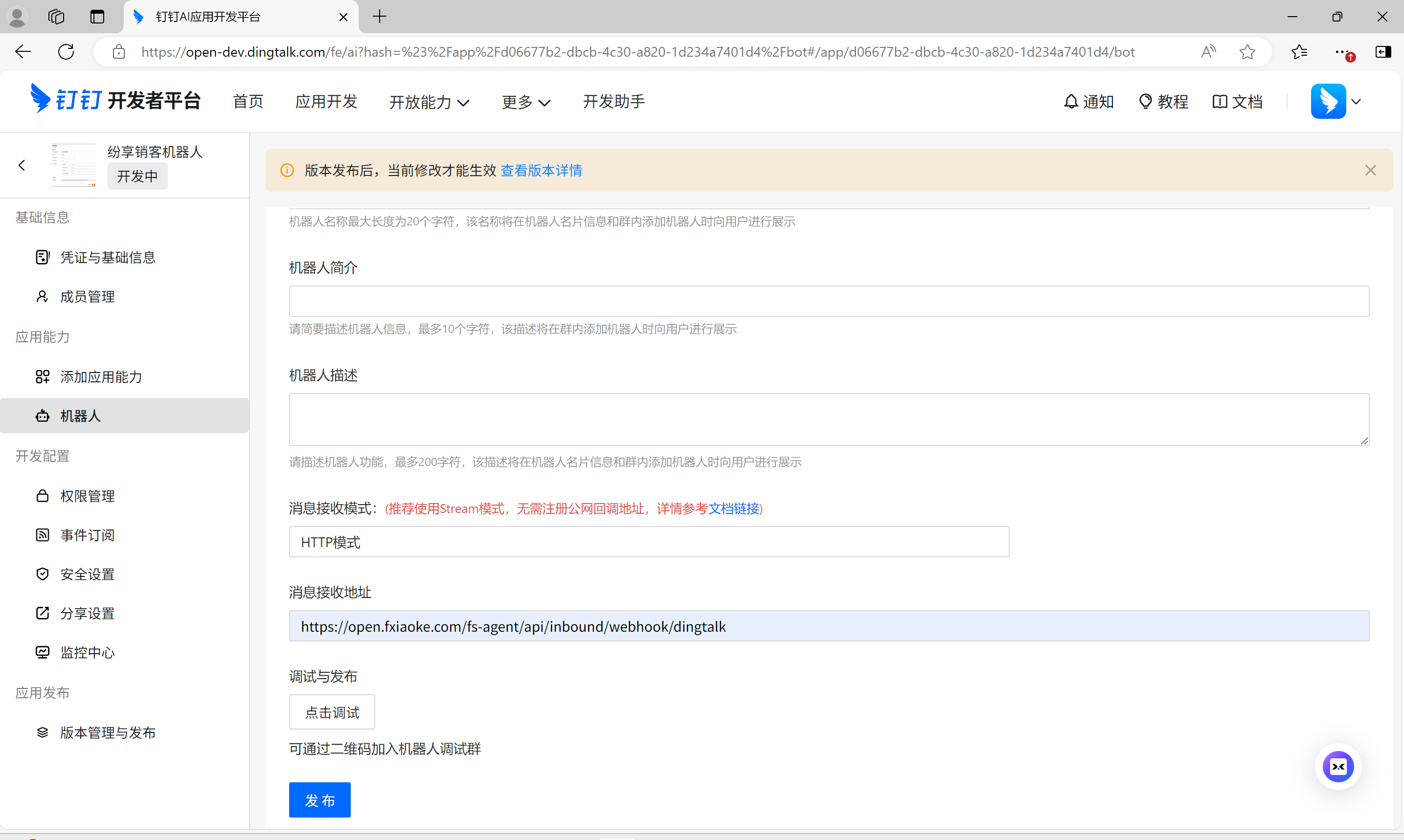Expand the account avatar dropdown arrow
The height and width of the screenshot is (840, 1404).
[x=1356, y=102]
